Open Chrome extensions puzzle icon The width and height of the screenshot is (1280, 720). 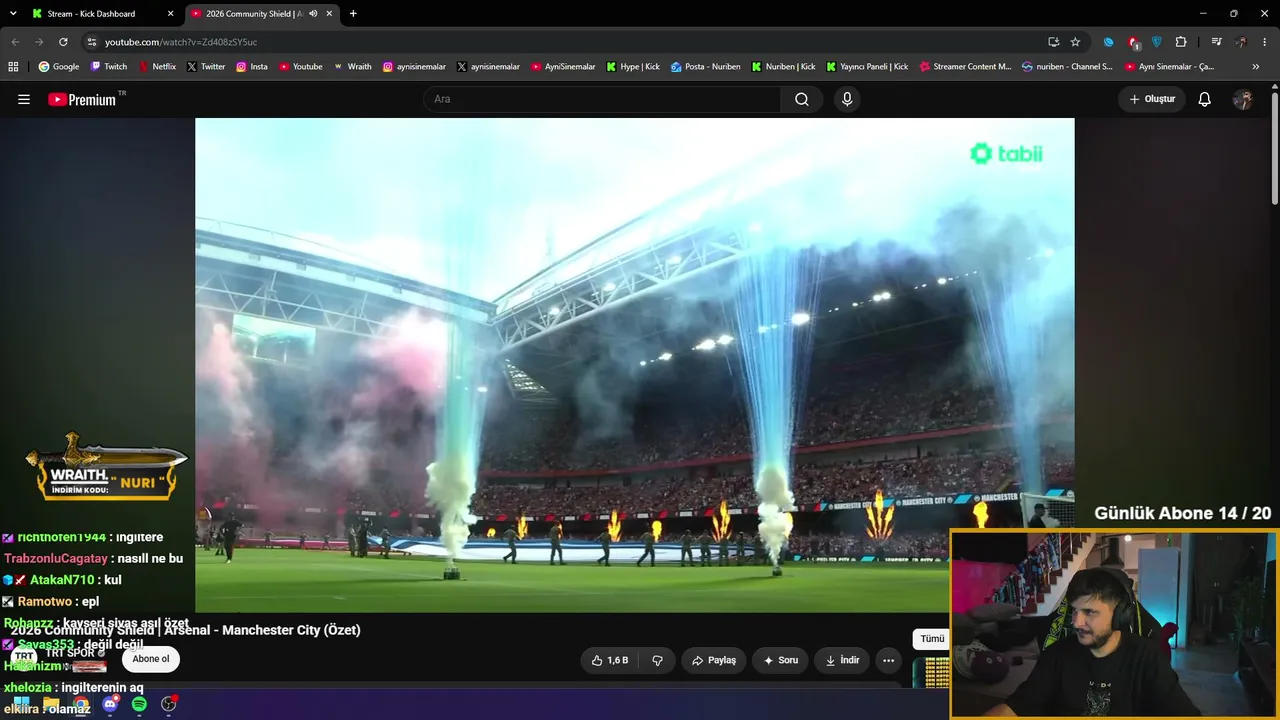[x=1181, y=42]
